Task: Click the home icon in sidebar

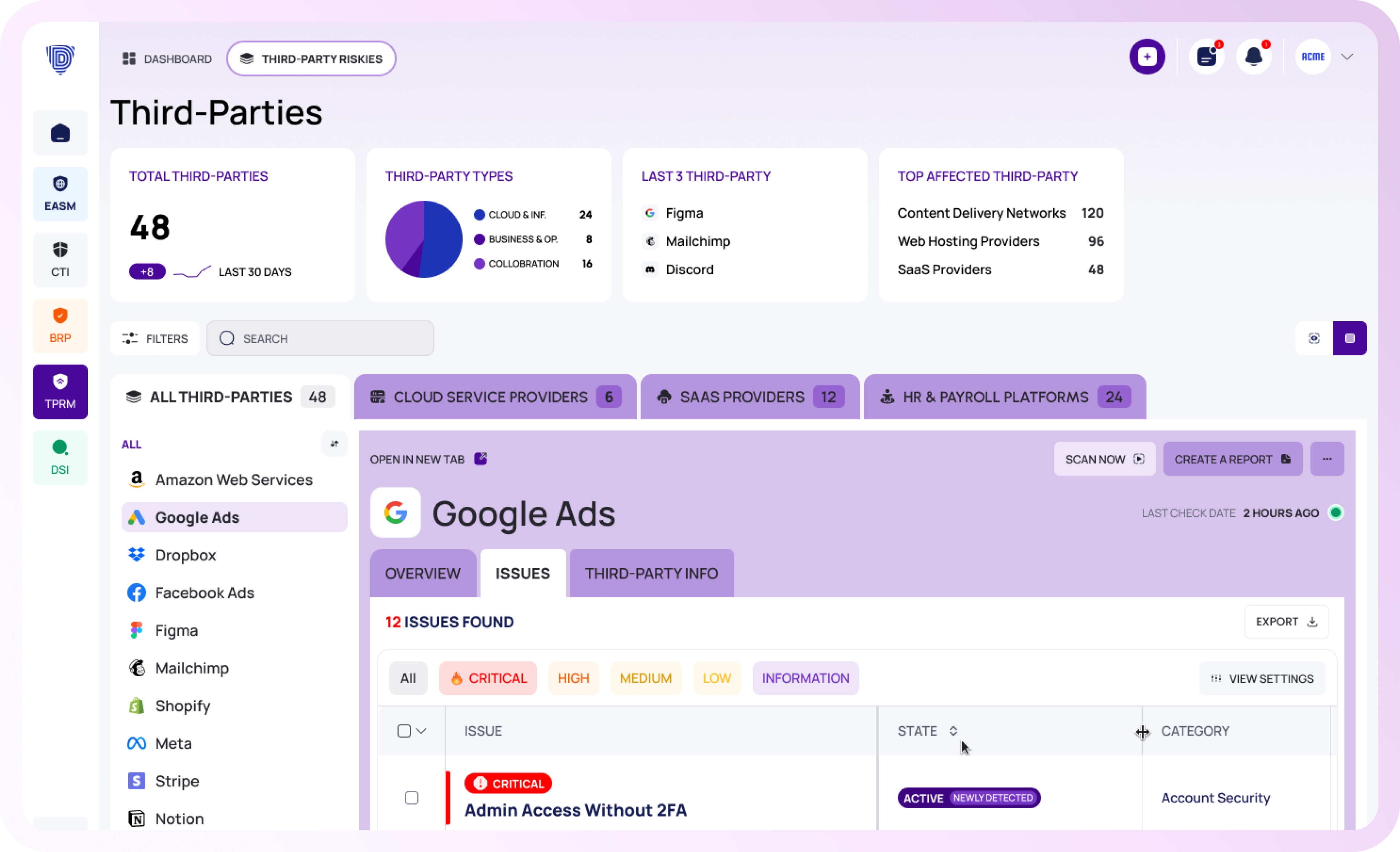Action: click(x=60, y=133)
